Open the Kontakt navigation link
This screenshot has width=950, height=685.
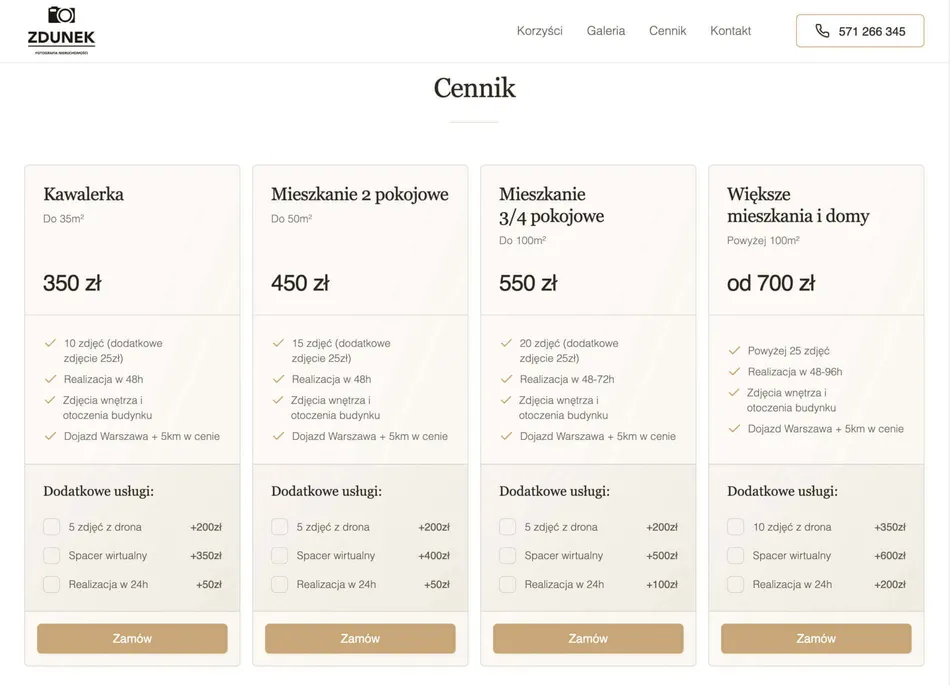click(730, 31)
